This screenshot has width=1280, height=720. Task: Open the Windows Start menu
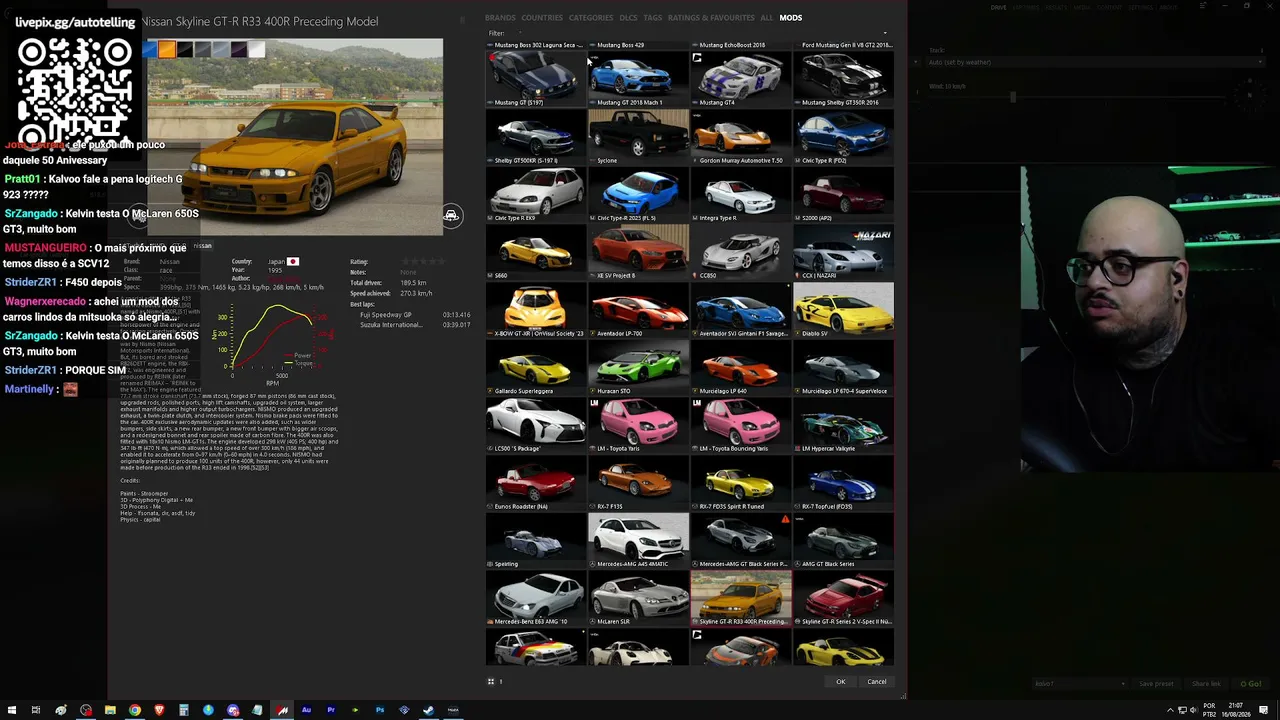(x=11, y=710)
